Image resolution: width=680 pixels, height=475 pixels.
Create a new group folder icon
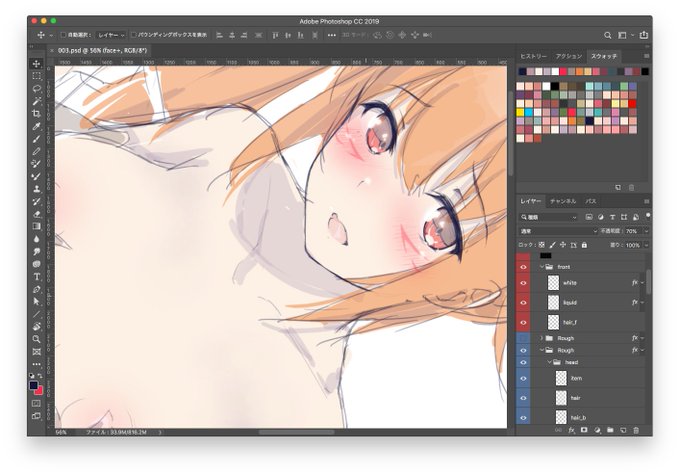[610, 430]
